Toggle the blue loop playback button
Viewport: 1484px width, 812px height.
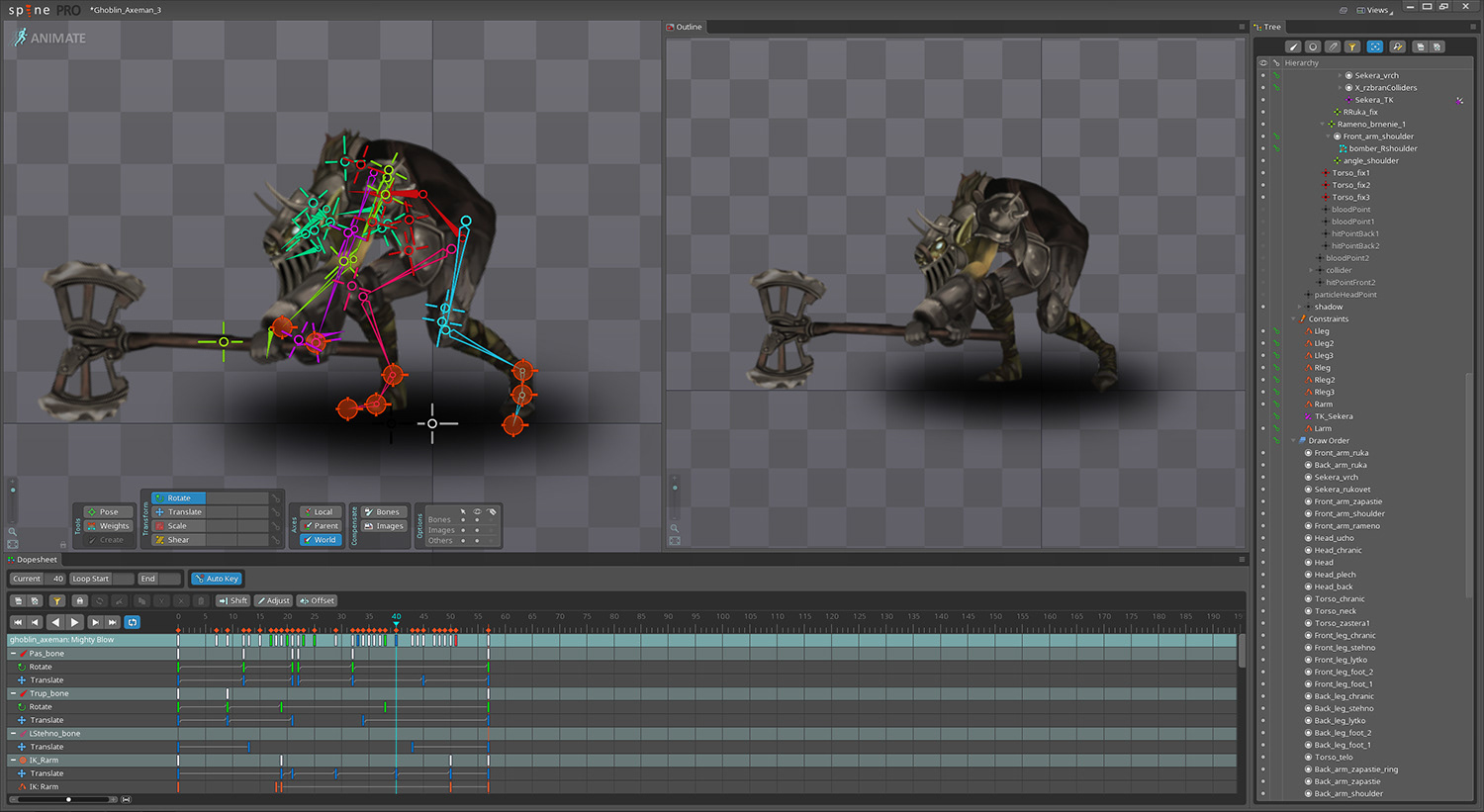tap(133, 622)
